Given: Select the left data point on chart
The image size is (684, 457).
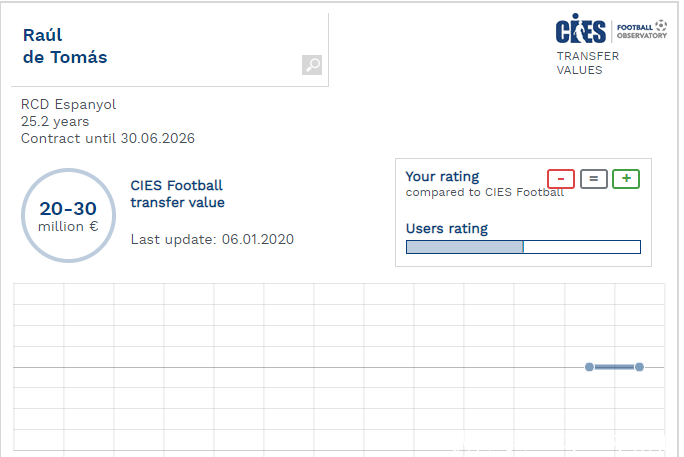Looking at the screenshot, I should point(589,367).
